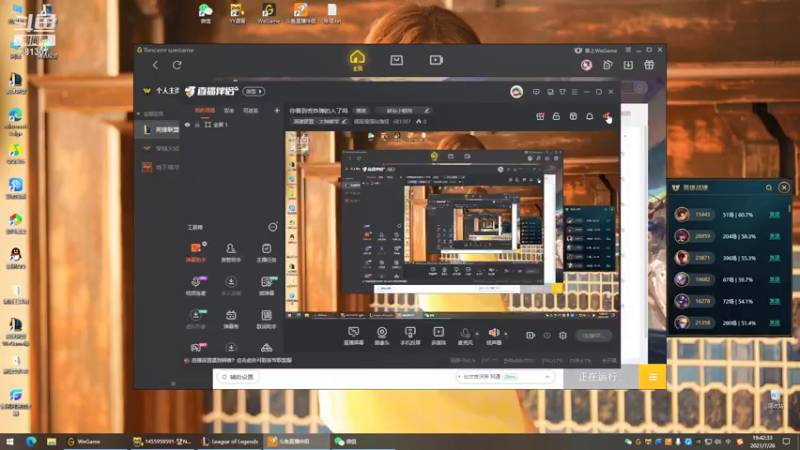The width and height of the screenshot is (800, 450).
Task: Open League of Legends taskbar item
Action: (x=230, y=441)
